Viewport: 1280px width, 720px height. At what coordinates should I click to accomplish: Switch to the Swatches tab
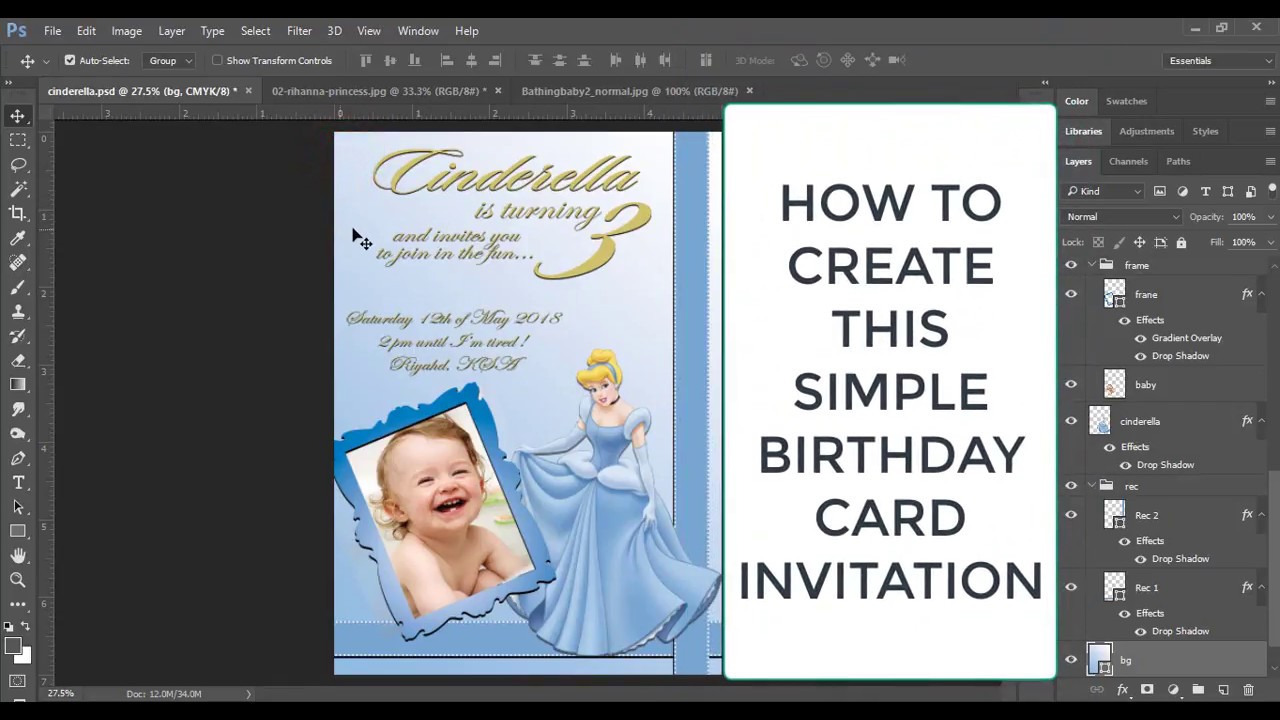point(1126,101)
